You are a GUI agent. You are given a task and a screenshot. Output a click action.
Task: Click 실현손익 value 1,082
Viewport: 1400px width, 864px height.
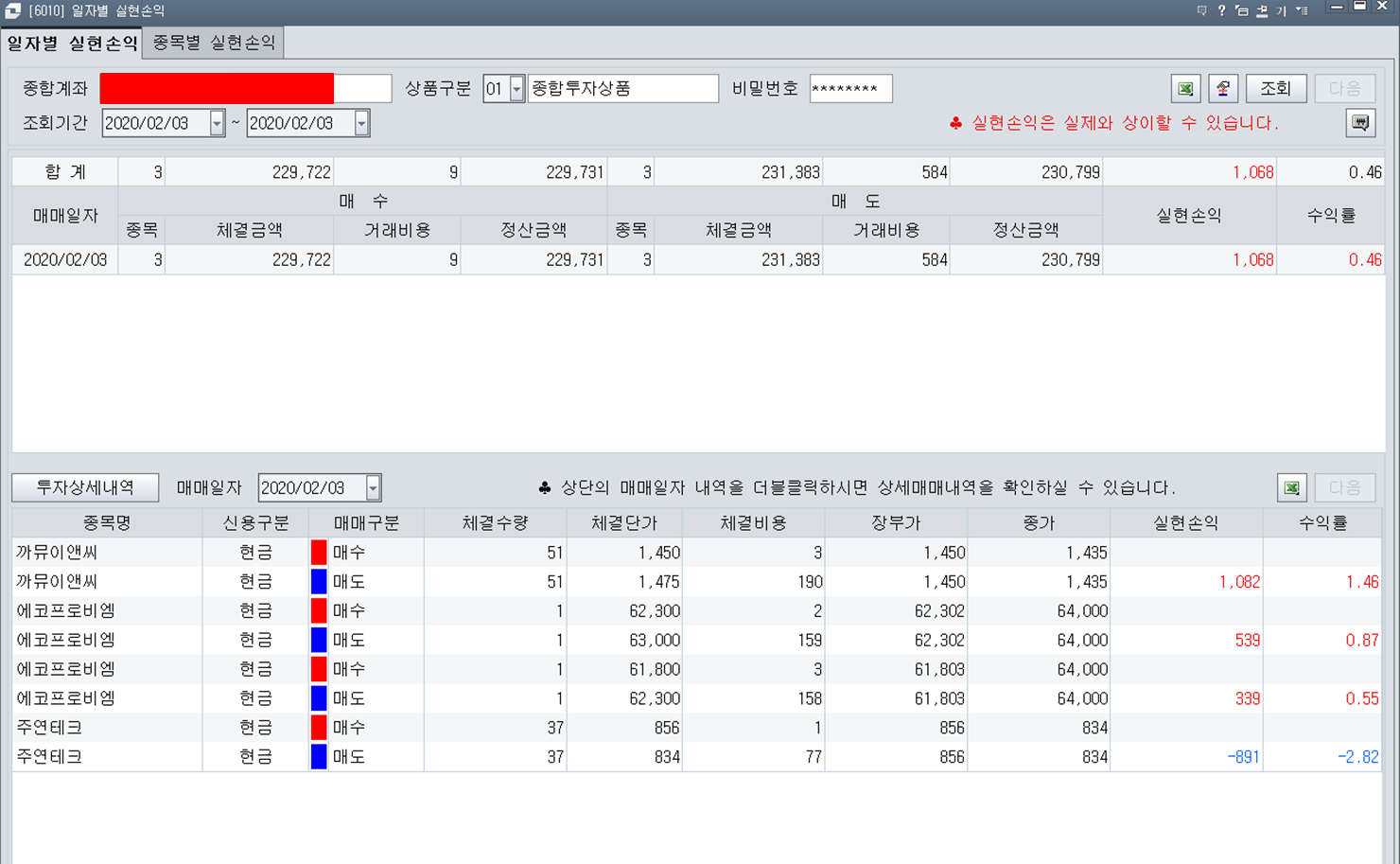pyautogui.click(x=1239, y=582)
